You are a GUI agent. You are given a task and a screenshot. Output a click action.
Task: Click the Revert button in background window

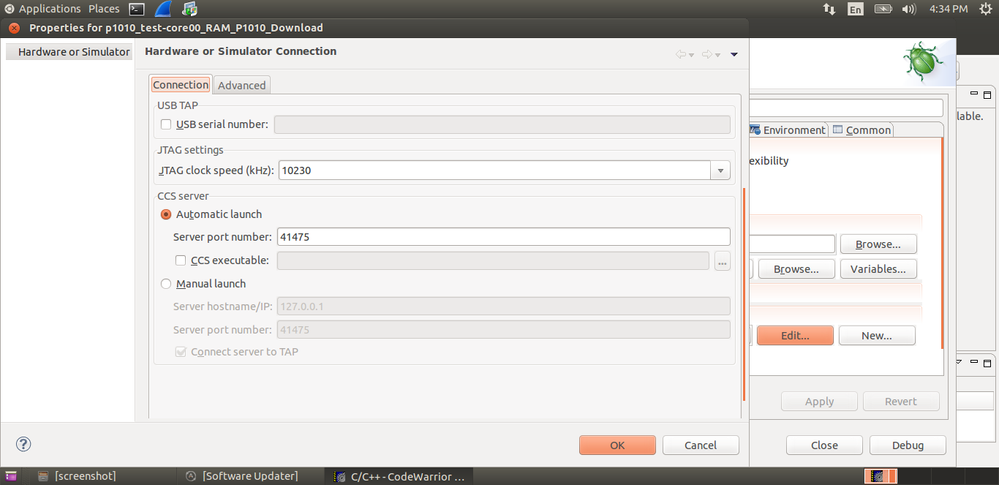pyautogui.click(x=901, y=402)
